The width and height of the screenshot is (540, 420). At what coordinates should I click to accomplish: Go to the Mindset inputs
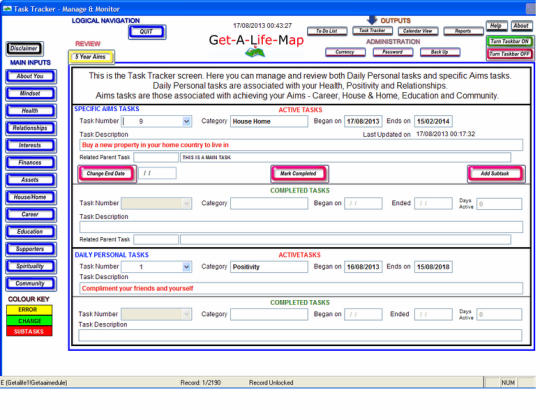pos(31,93)
